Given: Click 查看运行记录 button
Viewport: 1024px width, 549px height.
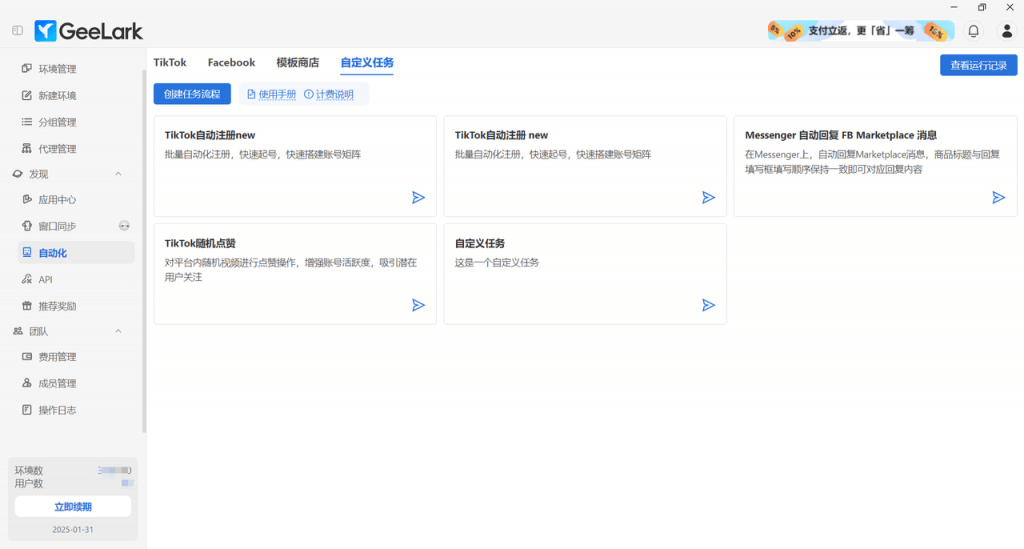Looking at the screenshot, I should 978,65.
